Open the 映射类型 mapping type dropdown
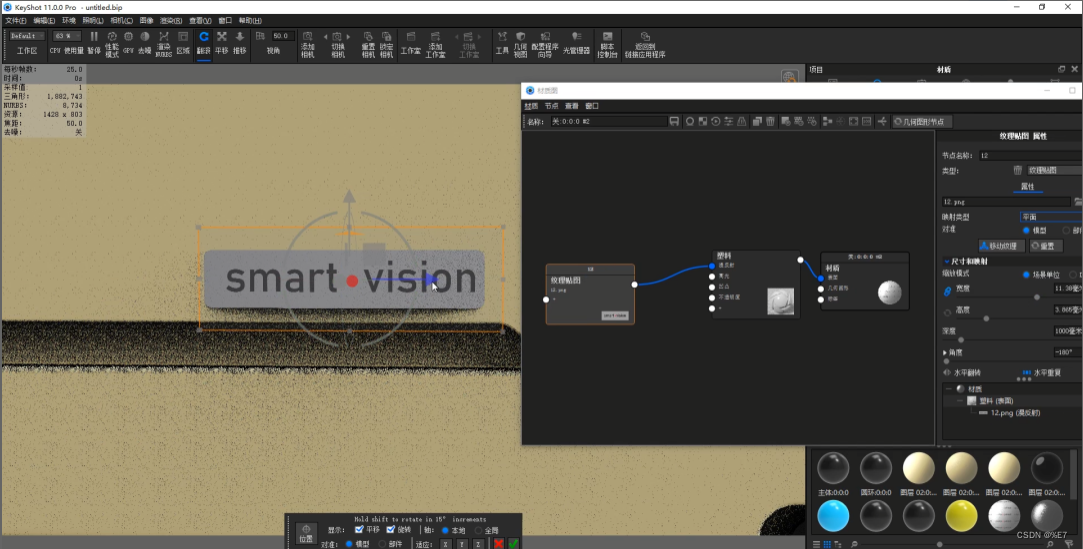This screenshot has width=1083, height=549. [1051, 217]
